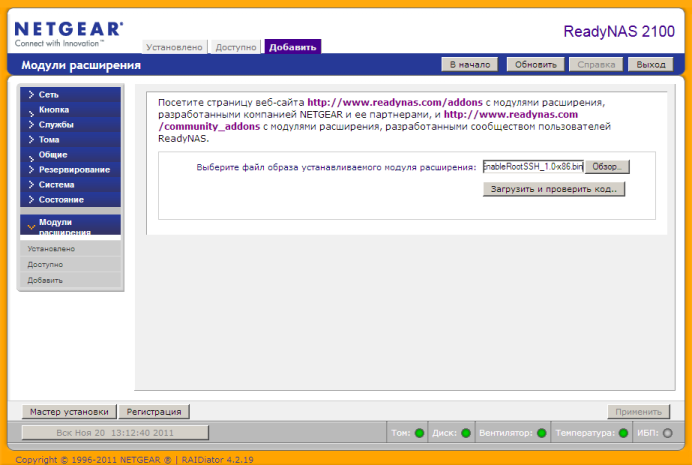The height and width of the screenshot is (465, 692).
Task: Check the Диск status indicator light
Action: 466,433
